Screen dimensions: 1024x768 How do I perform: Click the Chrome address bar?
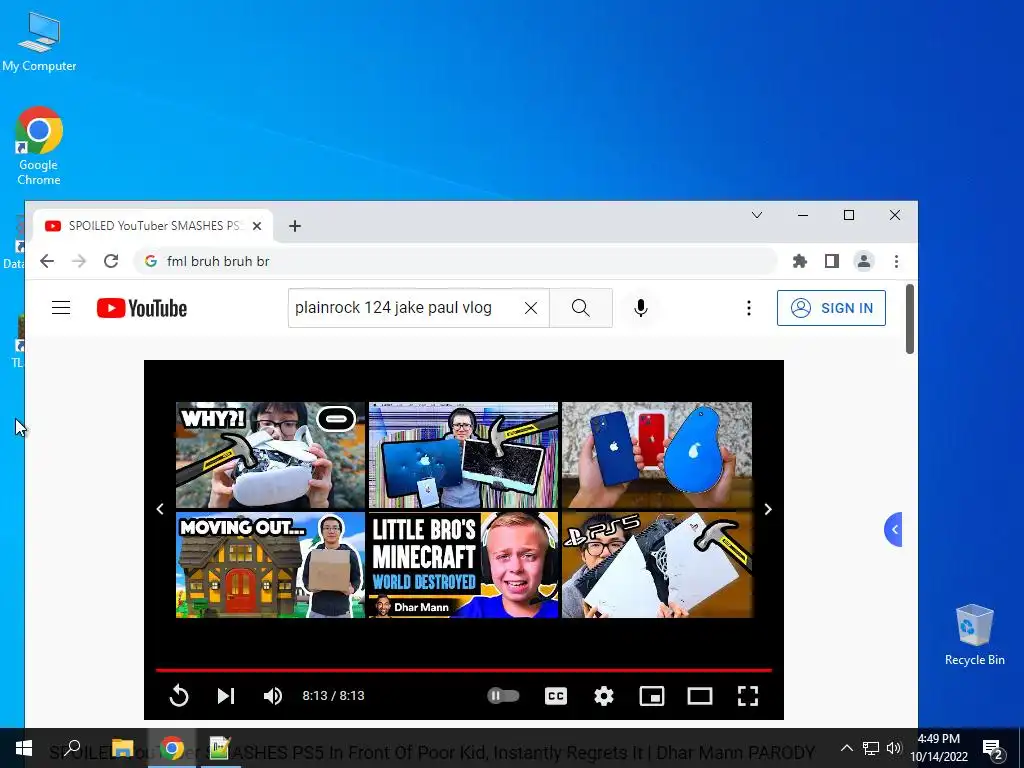tap(455, 261)
